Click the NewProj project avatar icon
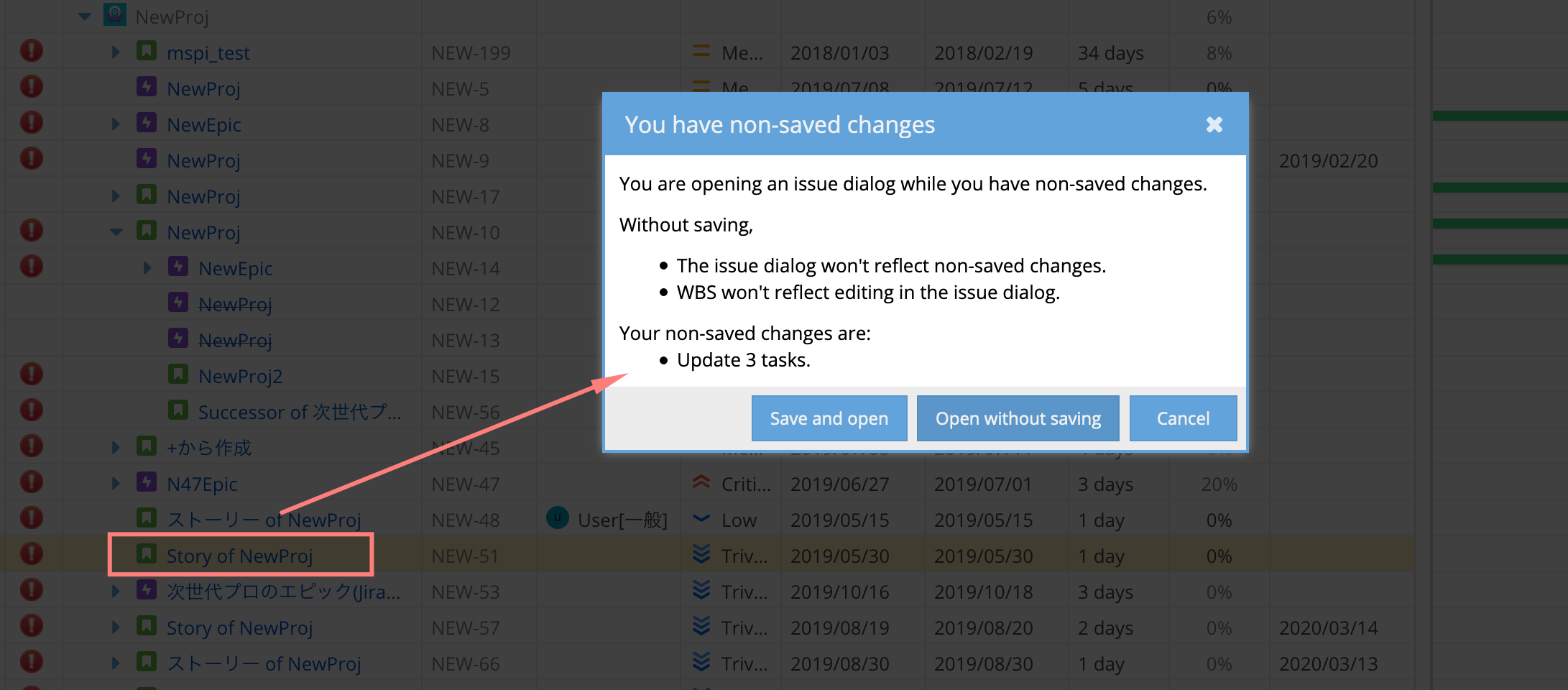 115,14
